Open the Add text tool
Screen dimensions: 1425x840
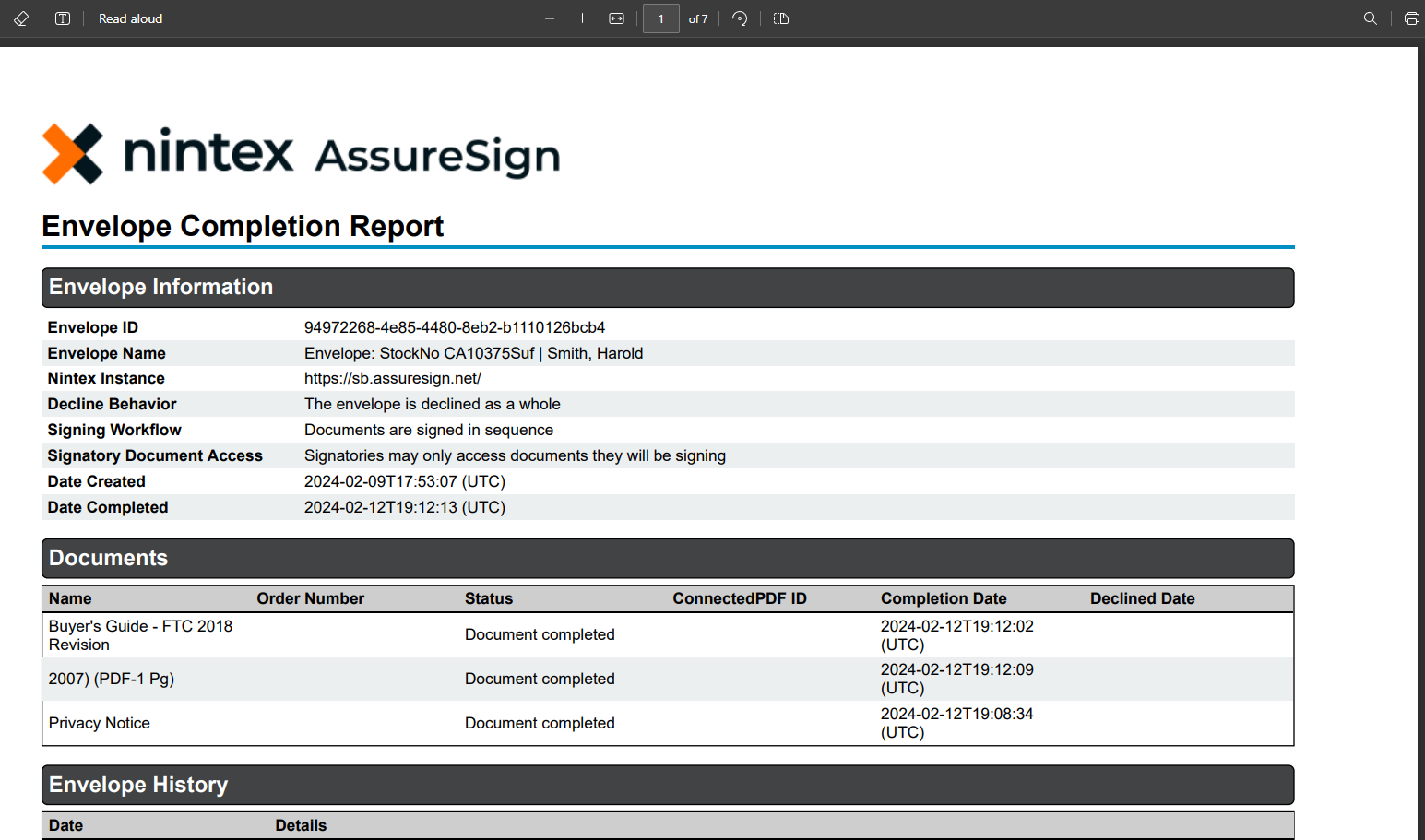click(63, 18)
